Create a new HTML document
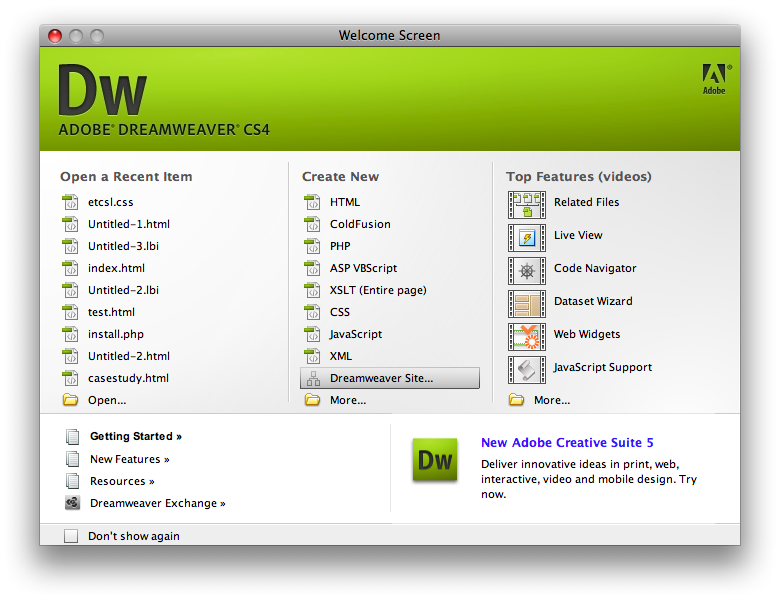The width and height of the screenshot is (780, 600). tap(344, 202)
